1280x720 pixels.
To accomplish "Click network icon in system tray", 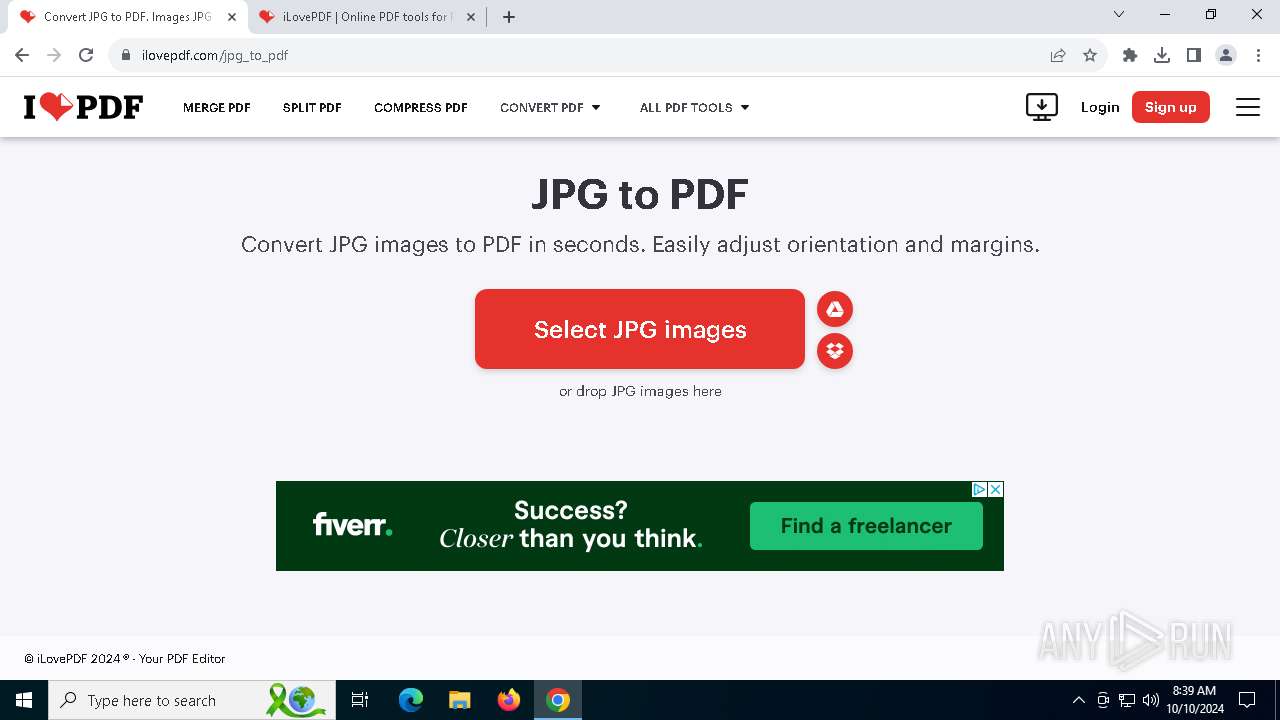I will click(x=1127, y=700).
